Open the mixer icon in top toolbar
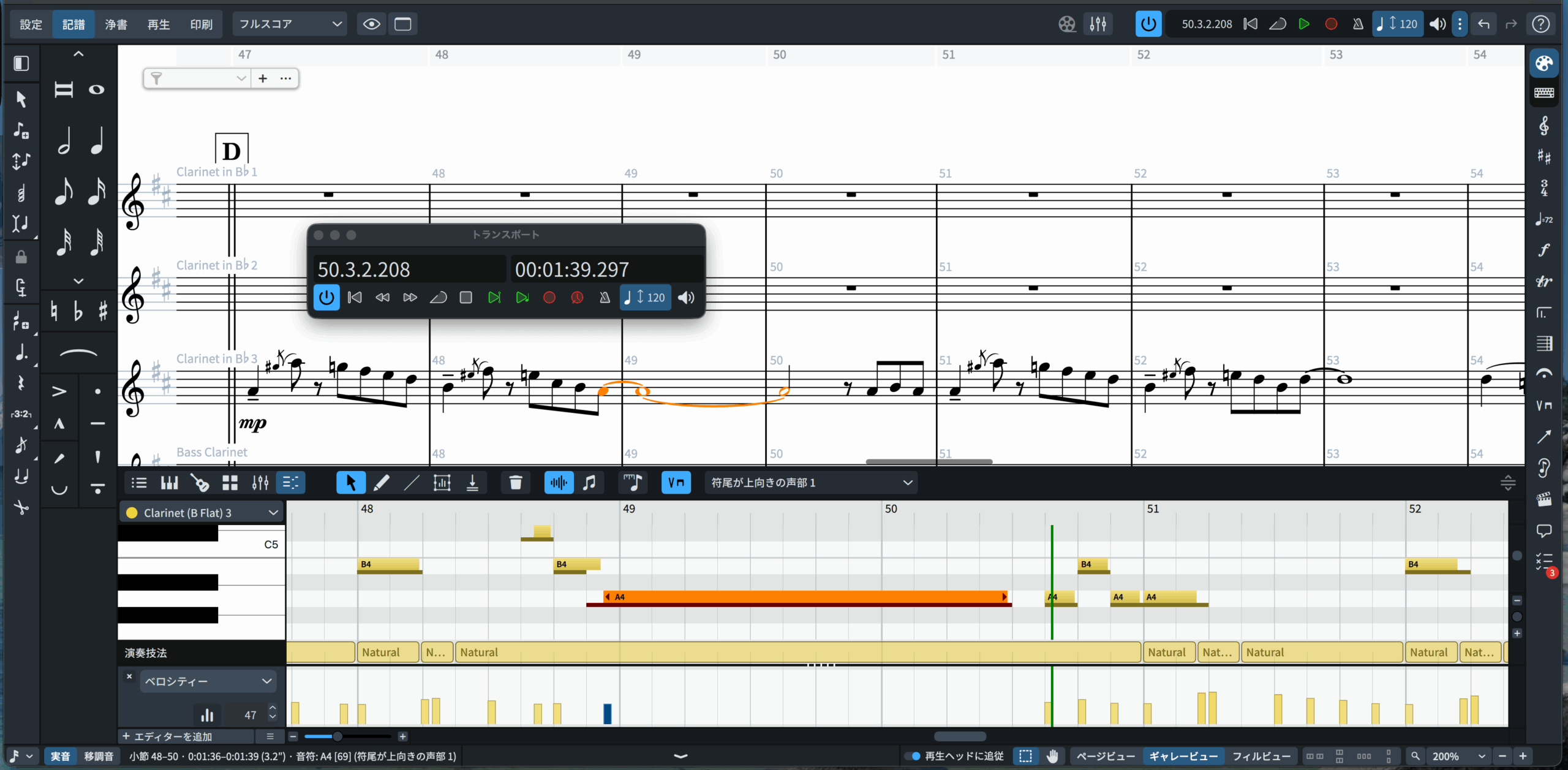This screenshot has width=1568, height=770. (x=1098, y=24)
